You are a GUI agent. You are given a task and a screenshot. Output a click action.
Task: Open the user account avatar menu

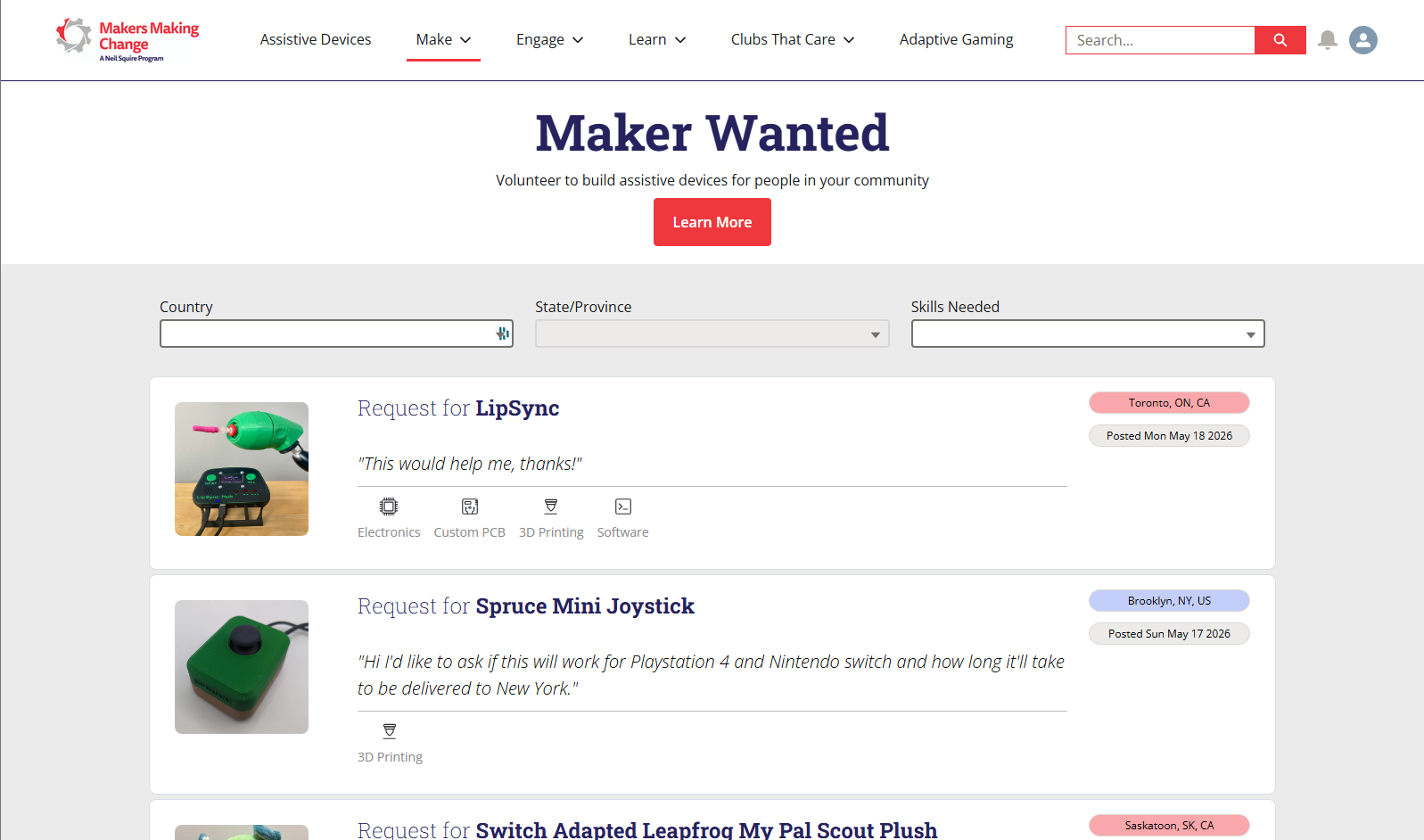(1362, 40)
